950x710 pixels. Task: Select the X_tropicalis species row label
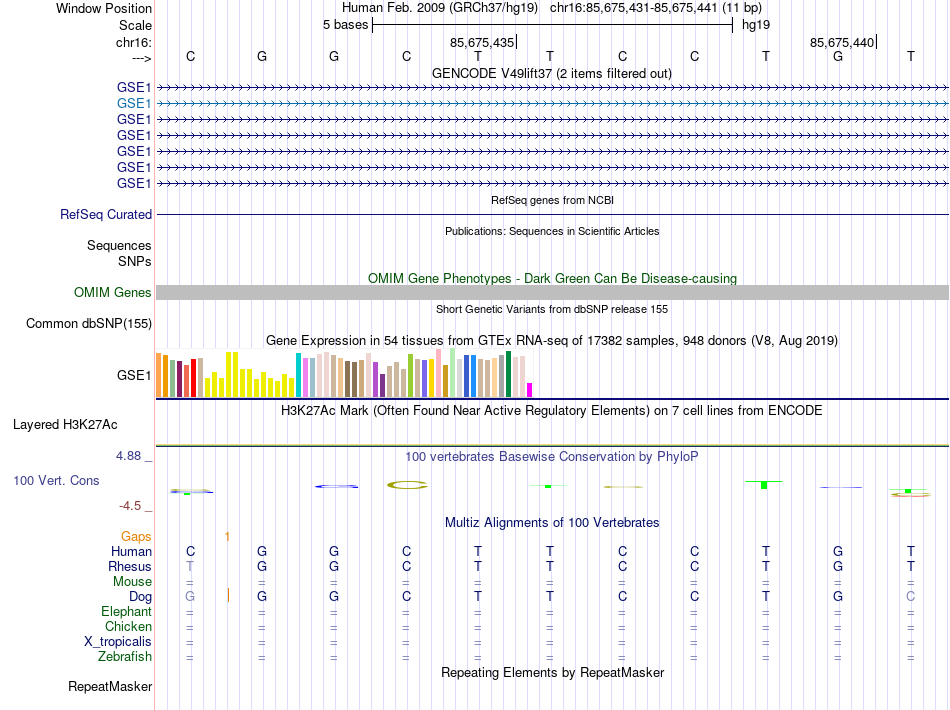118,642
